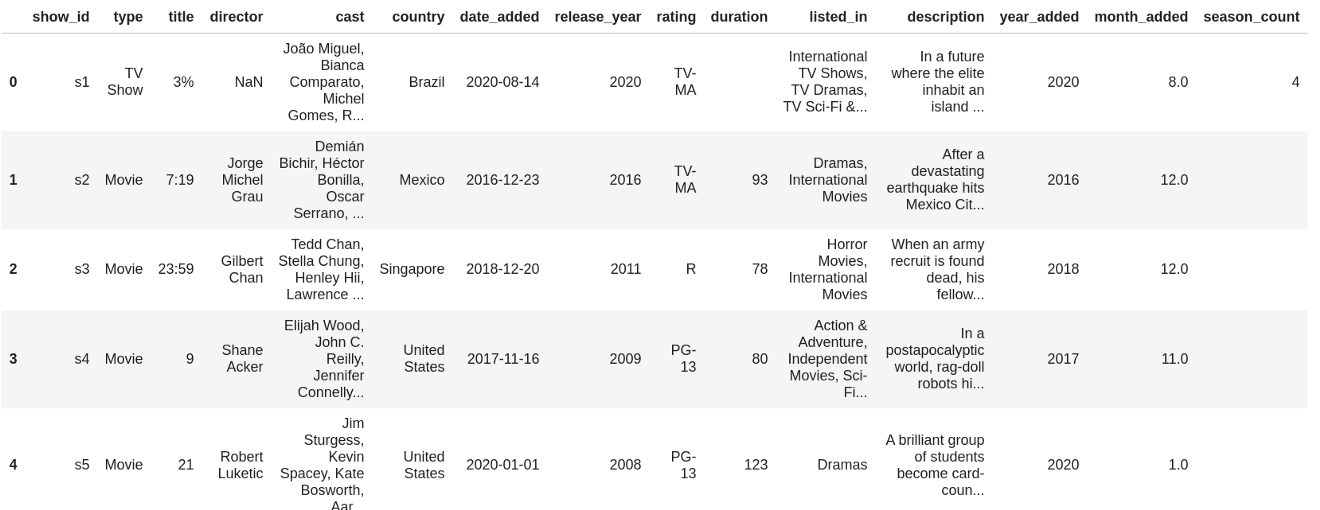Image resolution: width=1320 pixels, height=510 pixels.
Task: Click the cast cell starting with Elijah Wood
Action: pos(324,359)
